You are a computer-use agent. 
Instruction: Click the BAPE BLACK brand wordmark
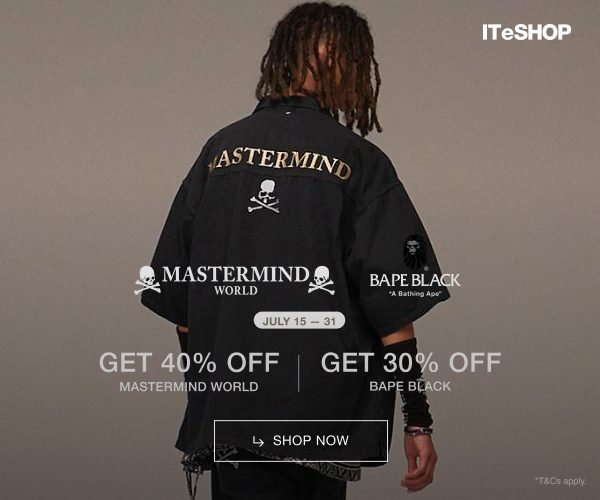point(415,280)
